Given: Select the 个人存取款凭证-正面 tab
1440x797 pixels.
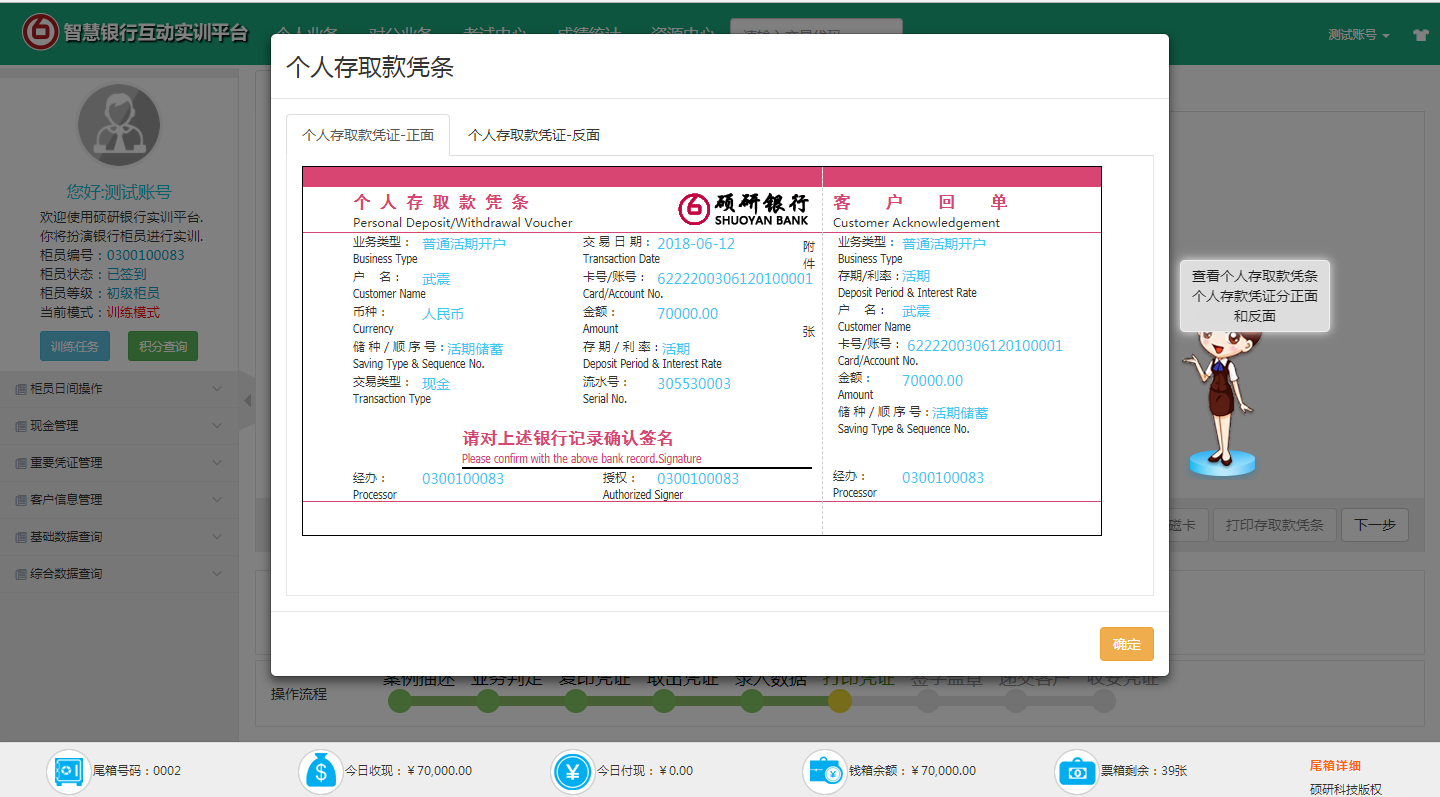Looking at the screenshot, I should coord(368,135).
